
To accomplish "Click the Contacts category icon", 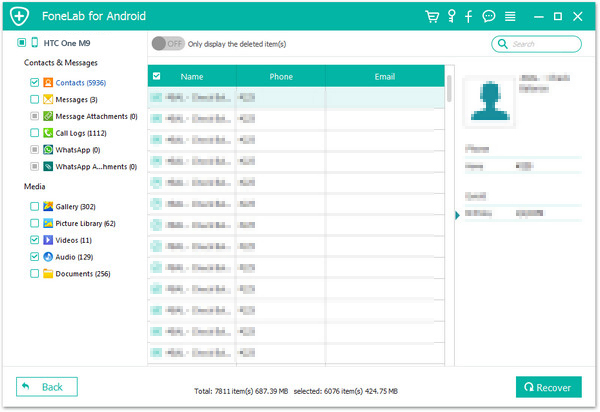I will pos(48,83).
